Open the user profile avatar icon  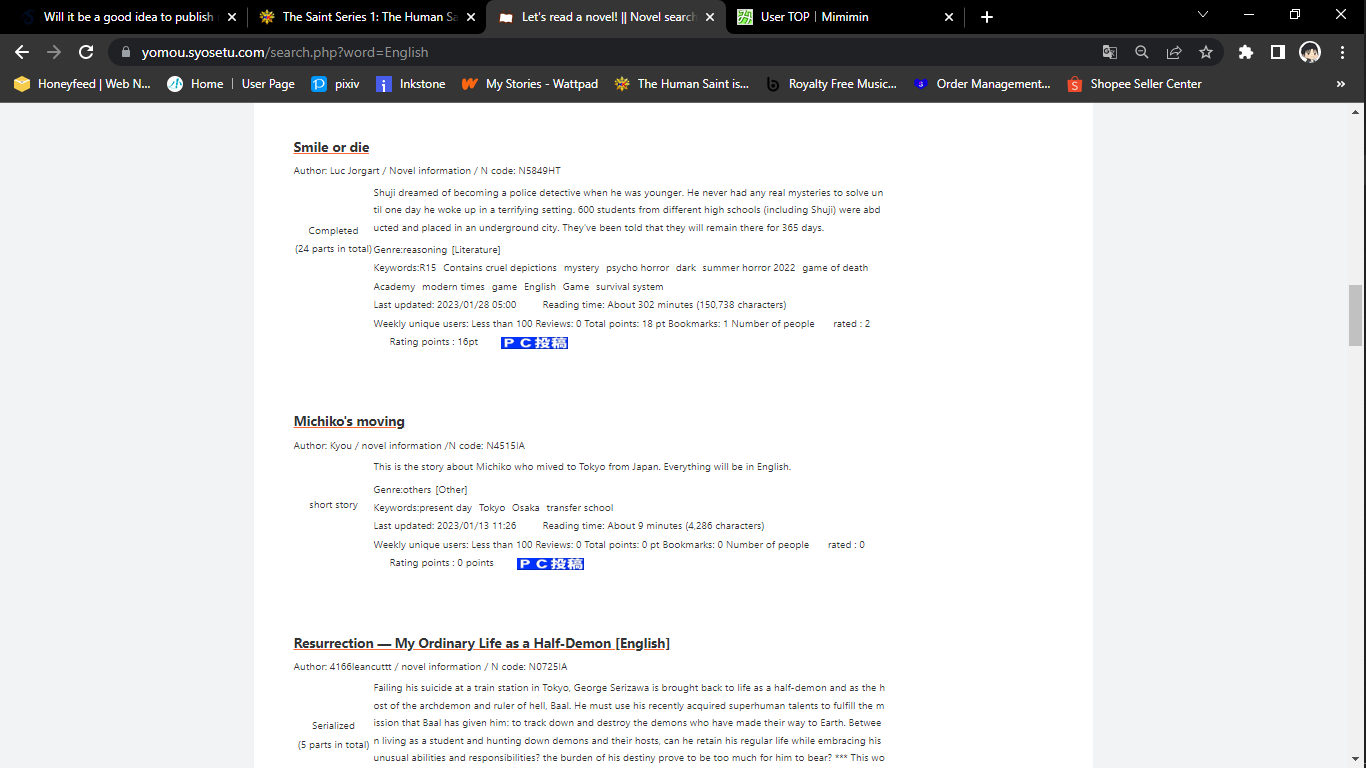pyautogui.click(x=1310, y=52)
